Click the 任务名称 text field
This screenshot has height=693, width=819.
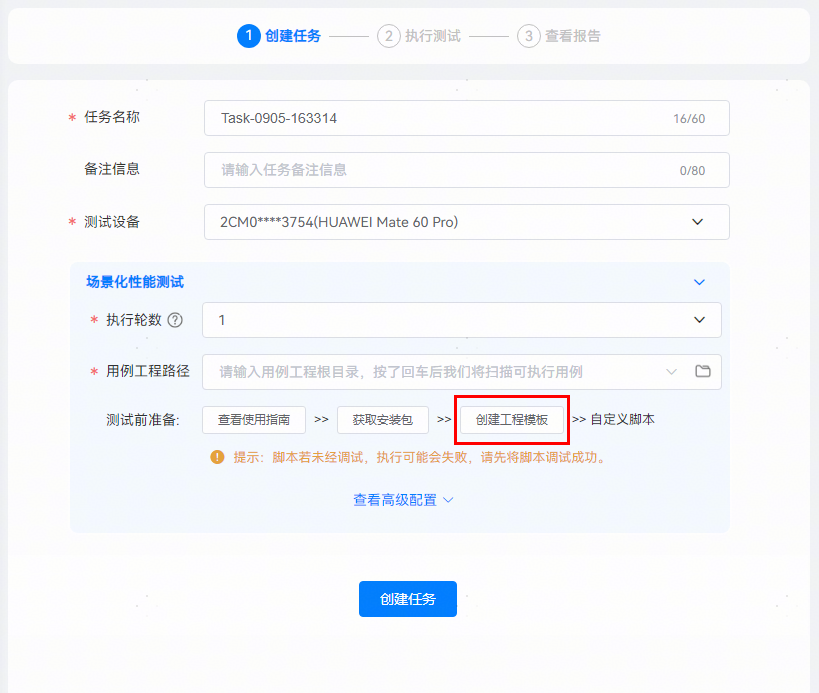pos(440,118)
